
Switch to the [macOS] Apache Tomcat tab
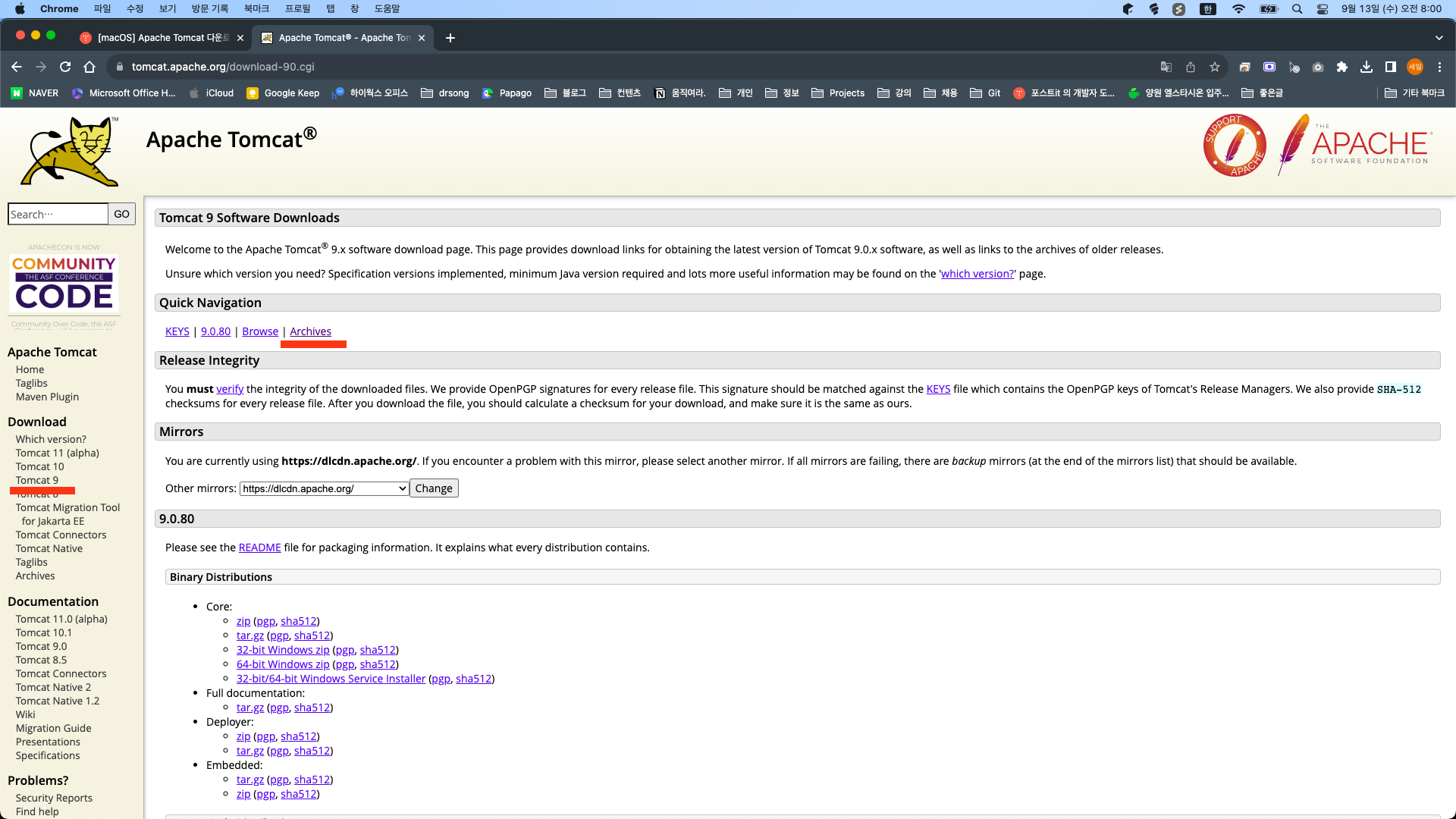(162, 38)
